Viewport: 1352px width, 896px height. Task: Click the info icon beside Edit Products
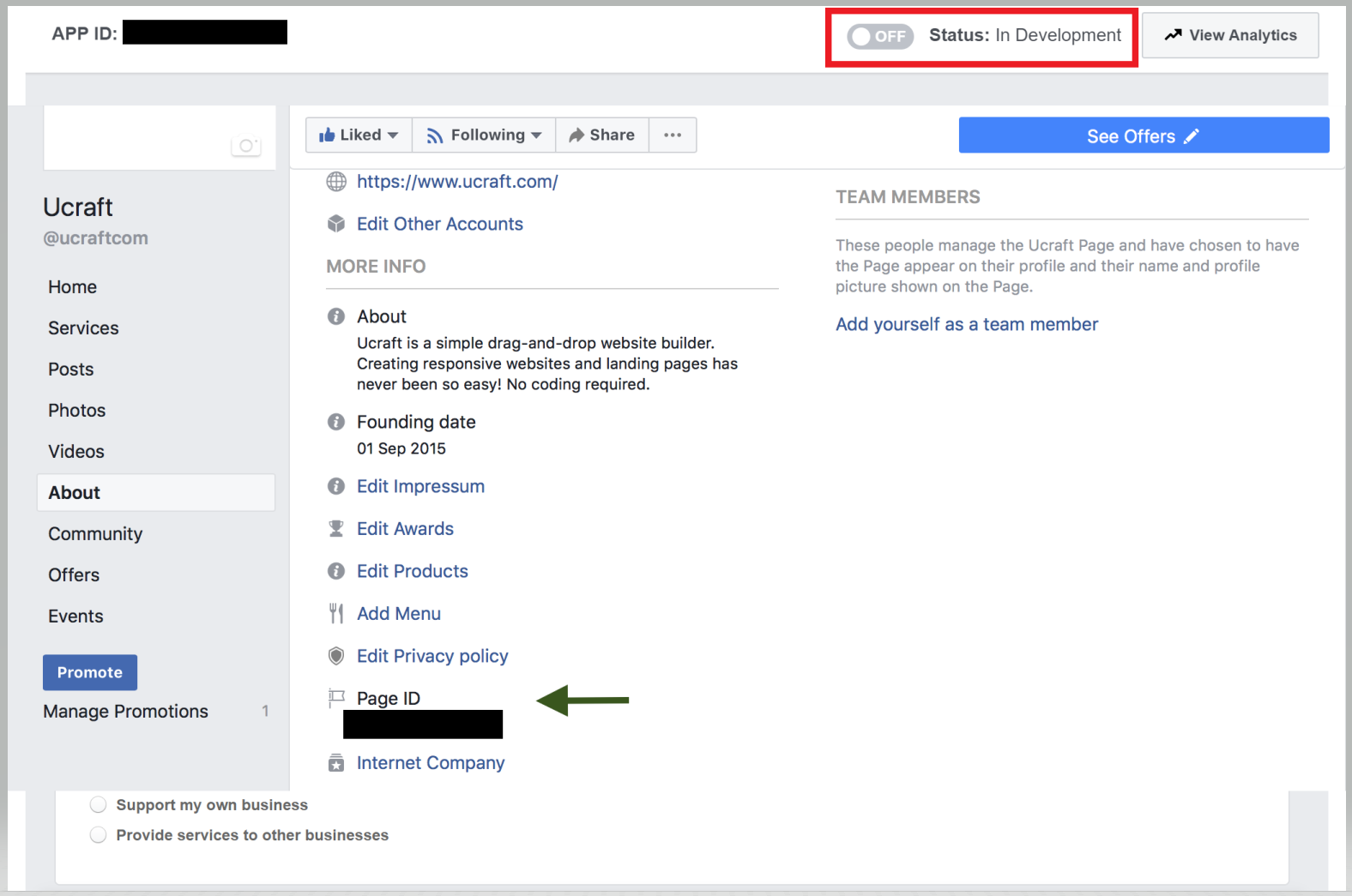click(x=336, y=571)
